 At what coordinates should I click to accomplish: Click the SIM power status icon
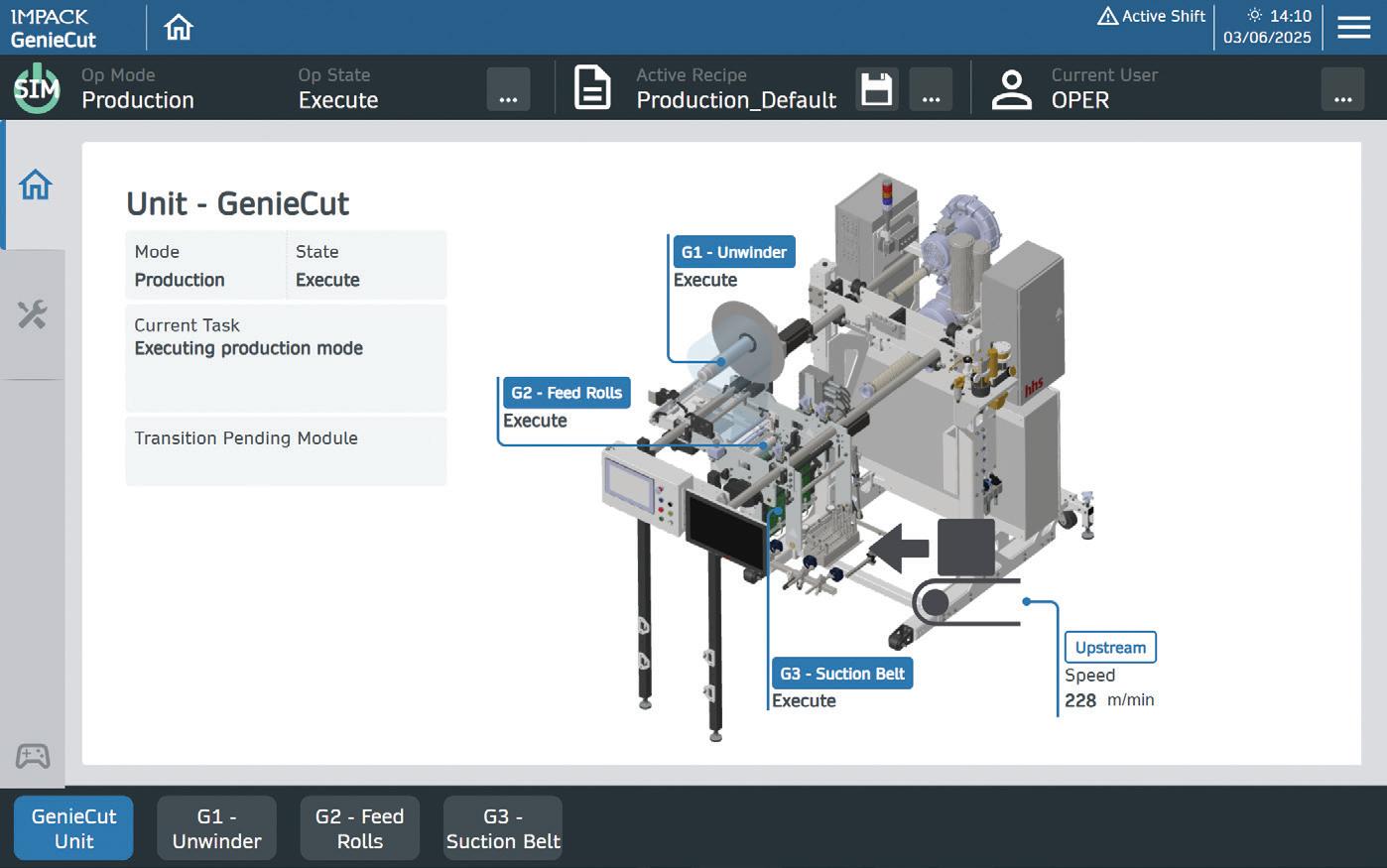[x=37, y=88]
